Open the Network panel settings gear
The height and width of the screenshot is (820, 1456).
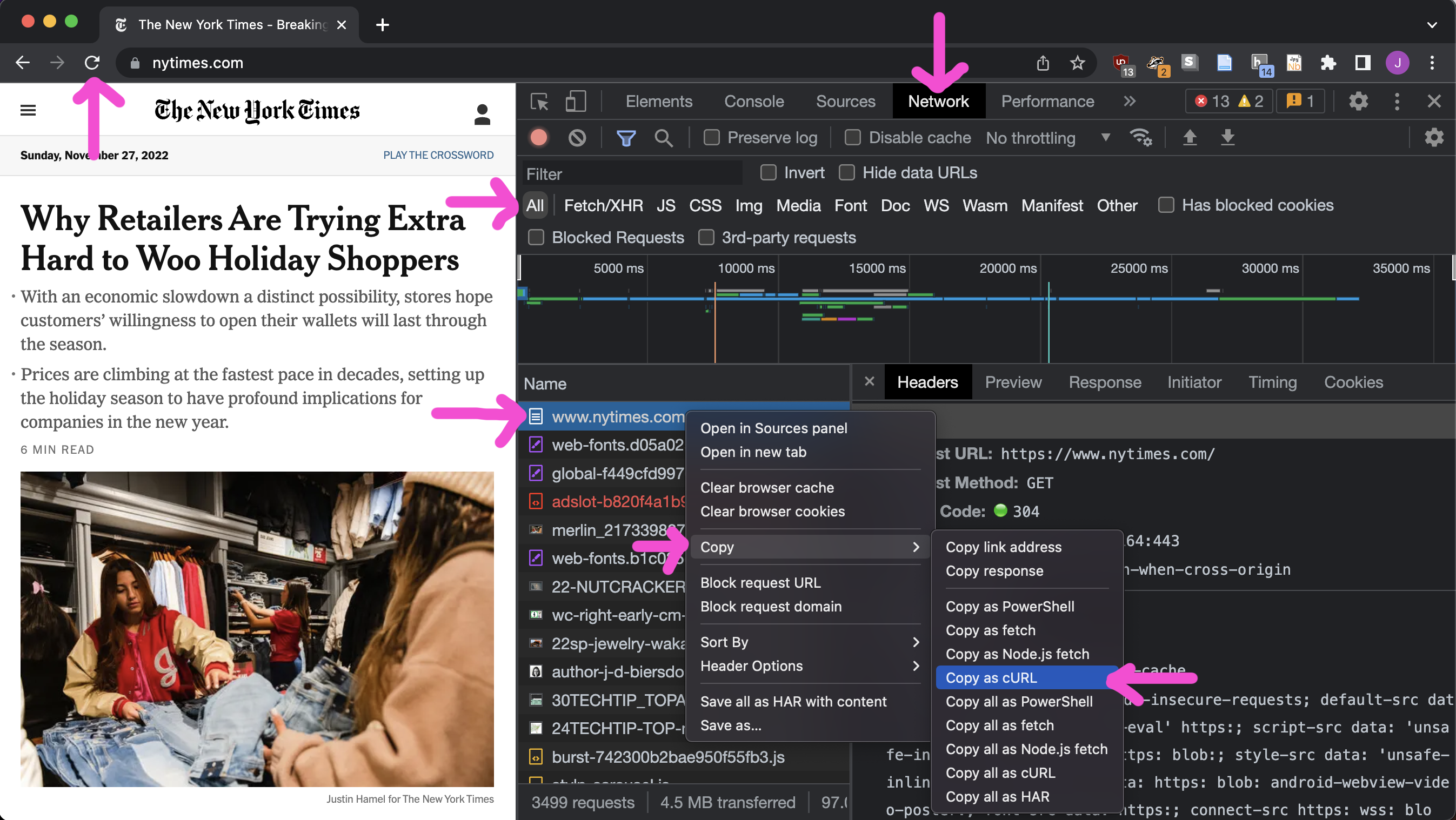coord(1433,137)
